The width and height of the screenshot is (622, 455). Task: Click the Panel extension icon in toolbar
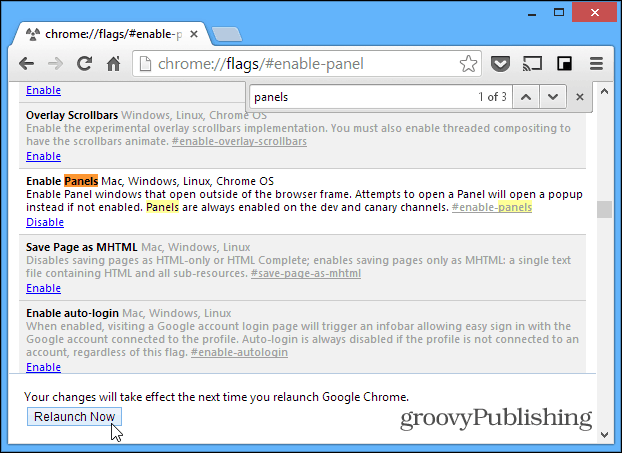564,63
